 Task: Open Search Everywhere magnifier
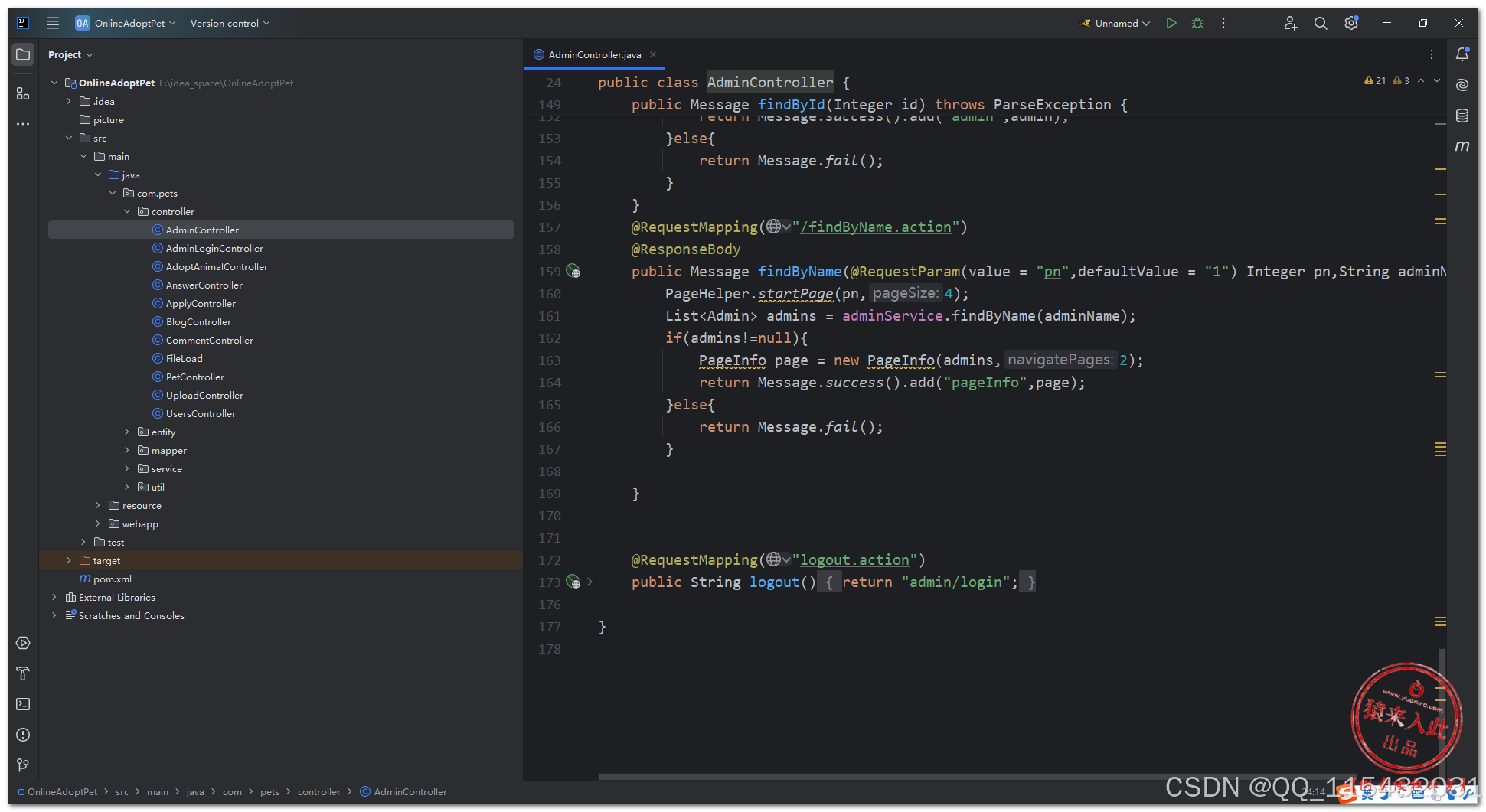pyautogui.click(x=1321, y=23)
